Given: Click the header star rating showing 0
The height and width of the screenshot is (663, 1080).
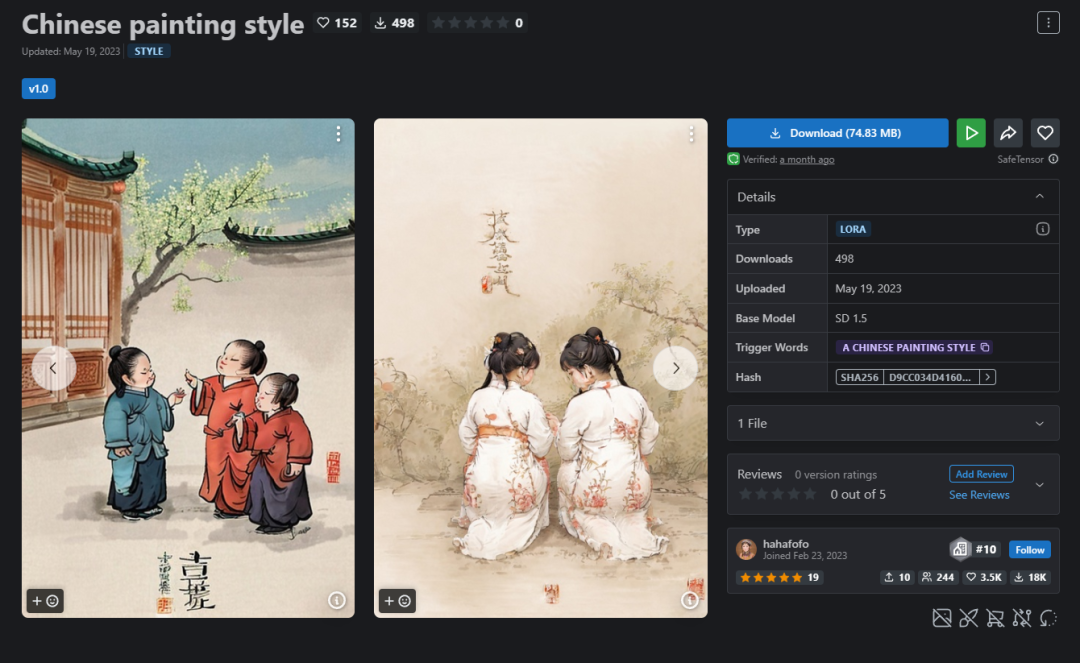Looking at the screenshot, I should click(x=477, y=23).
